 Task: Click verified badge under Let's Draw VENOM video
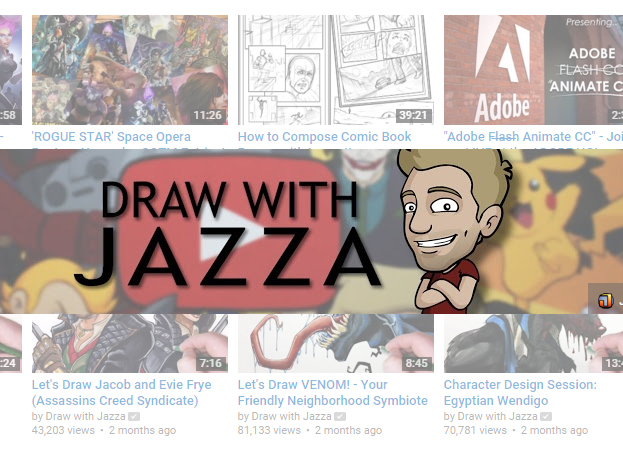[x=340, y=416]
